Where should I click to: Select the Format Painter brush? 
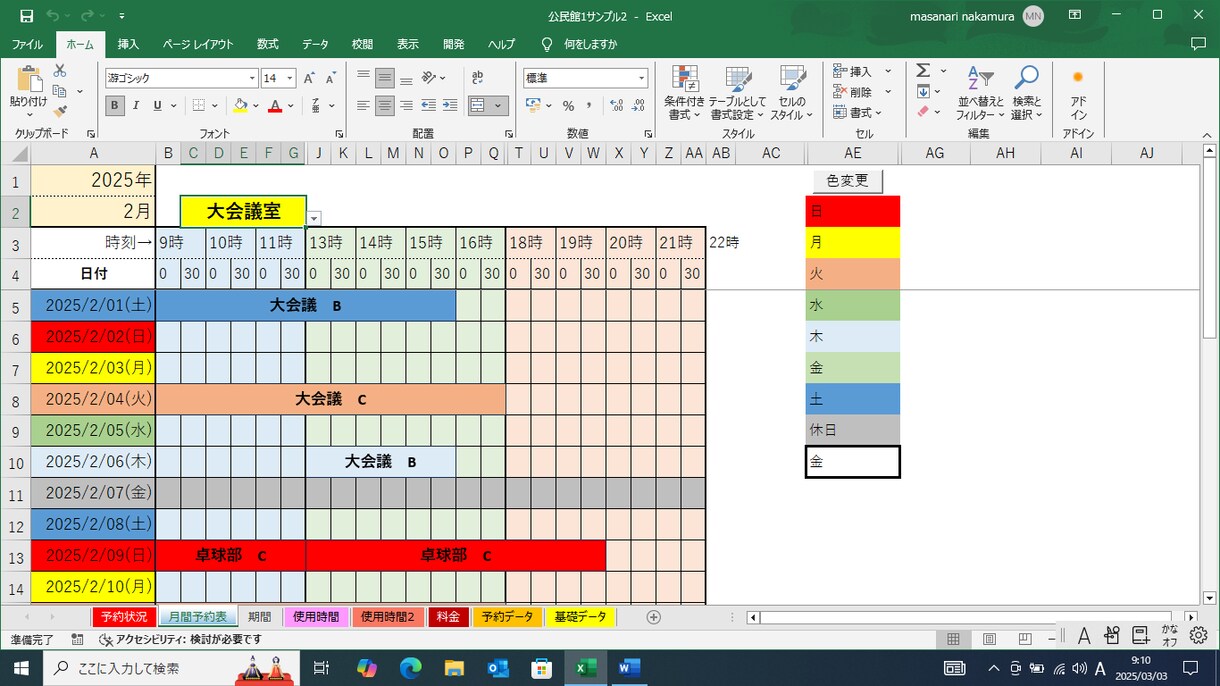pos(60,112)
